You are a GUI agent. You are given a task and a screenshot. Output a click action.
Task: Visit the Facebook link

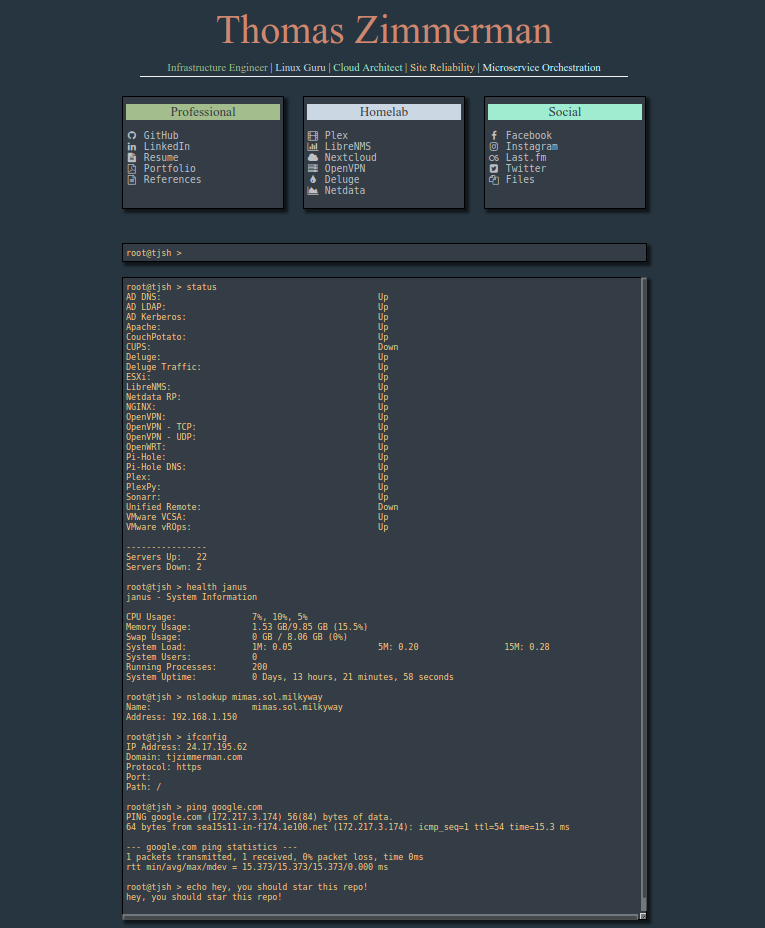pyautogui.click(x=529, y=136)
